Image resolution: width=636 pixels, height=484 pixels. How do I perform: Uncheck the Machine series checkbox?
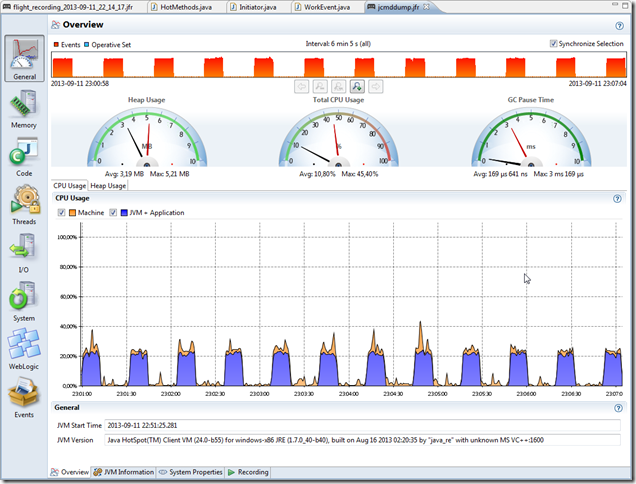pyautogui.click(x=62, y=213)
